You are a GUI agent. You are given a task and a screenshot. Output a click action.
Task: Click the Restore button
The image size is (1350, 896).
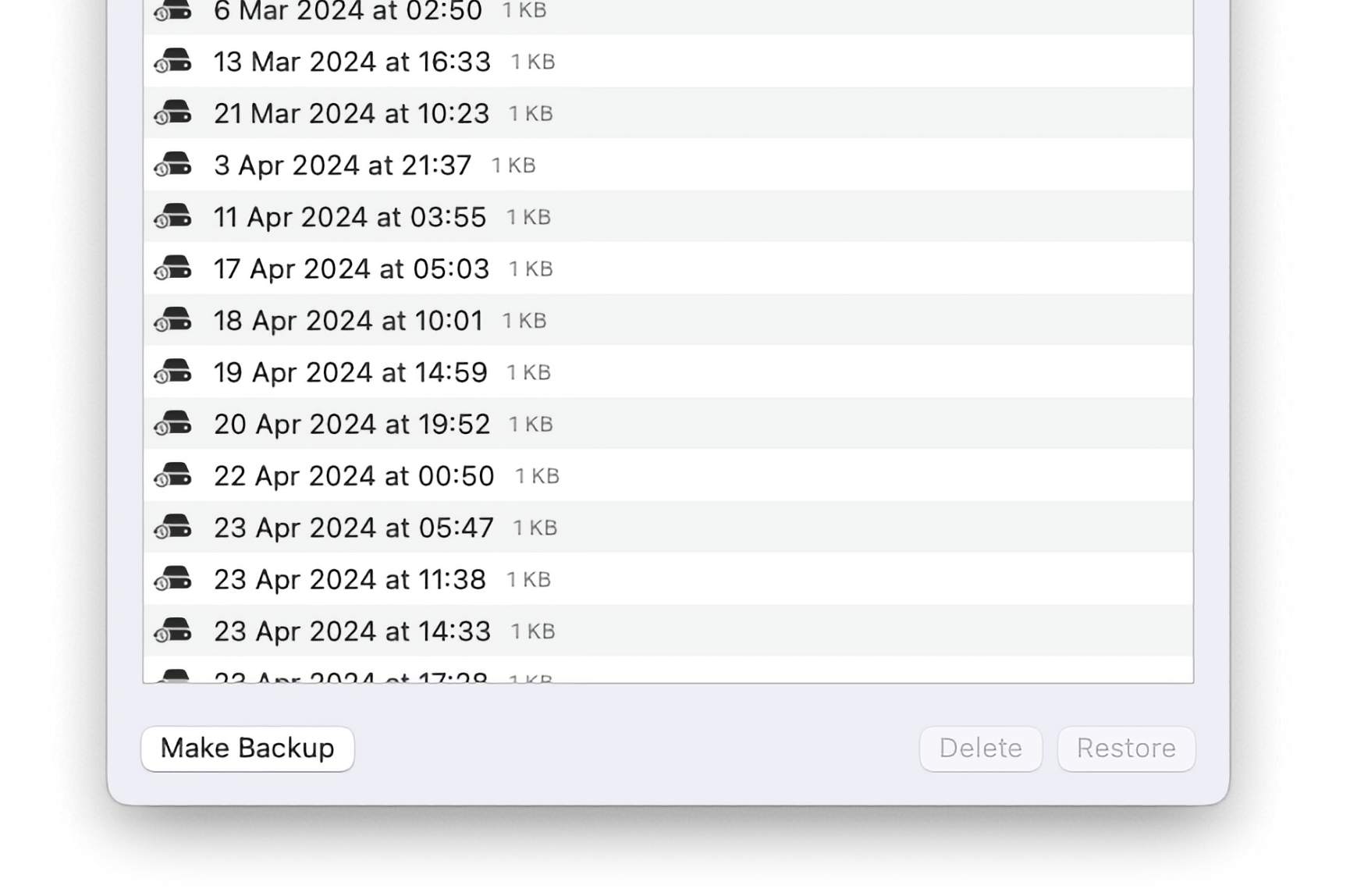tap(1125, 748)
